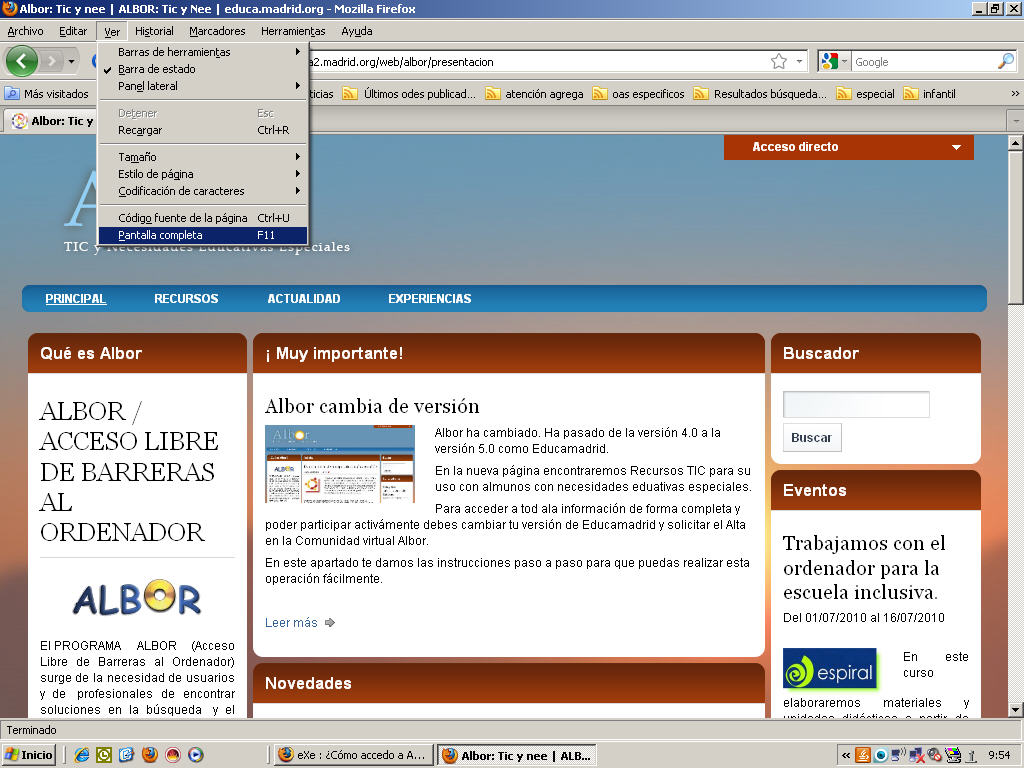Expand the Barras de herramientas submenu
Viewport: 1024px width, 768px height.
point(202,52)
